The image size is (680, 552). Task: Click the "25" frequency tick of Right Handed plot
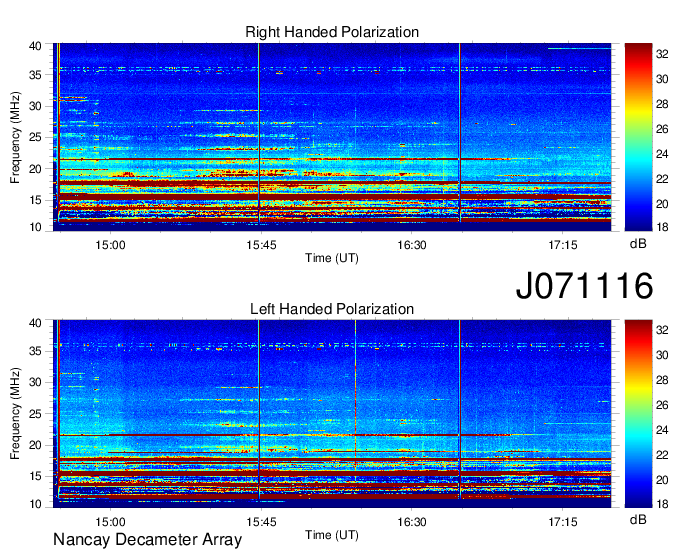click(x=35, y=137)
